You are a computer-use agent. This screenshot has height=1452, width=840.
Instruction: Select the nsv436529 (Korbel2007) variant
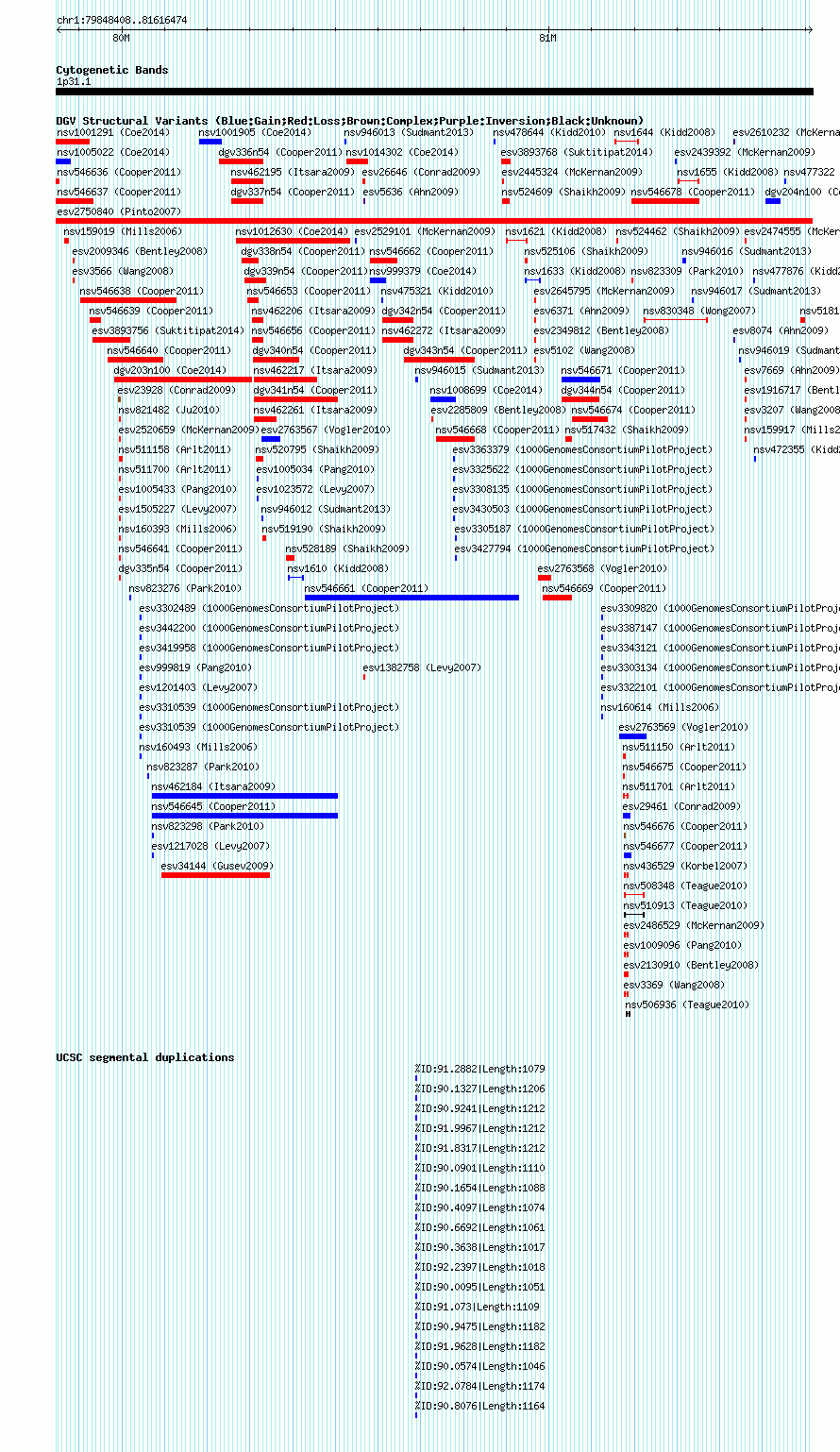coord(684,866)
